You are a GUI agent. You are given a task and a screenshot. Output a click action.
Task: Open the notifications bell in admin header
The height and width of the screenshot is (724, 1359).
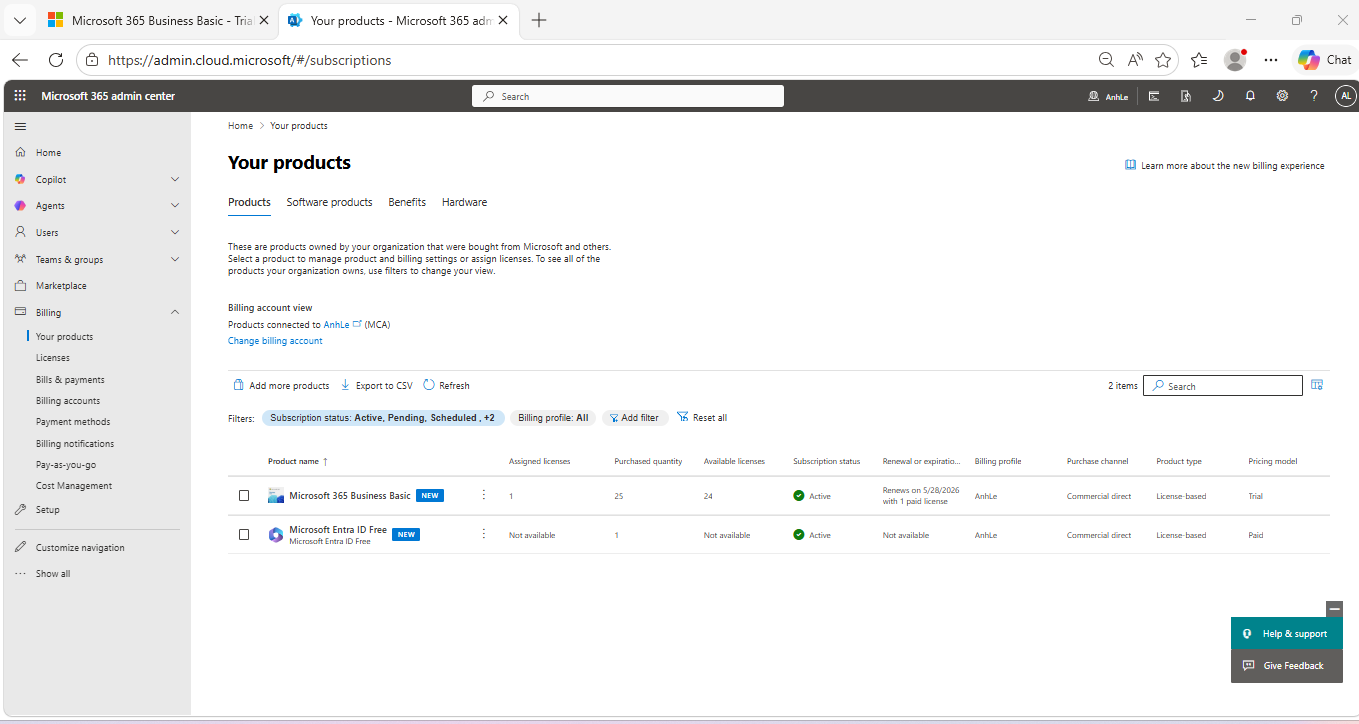pyautogui.click(x=1250, y=96)
